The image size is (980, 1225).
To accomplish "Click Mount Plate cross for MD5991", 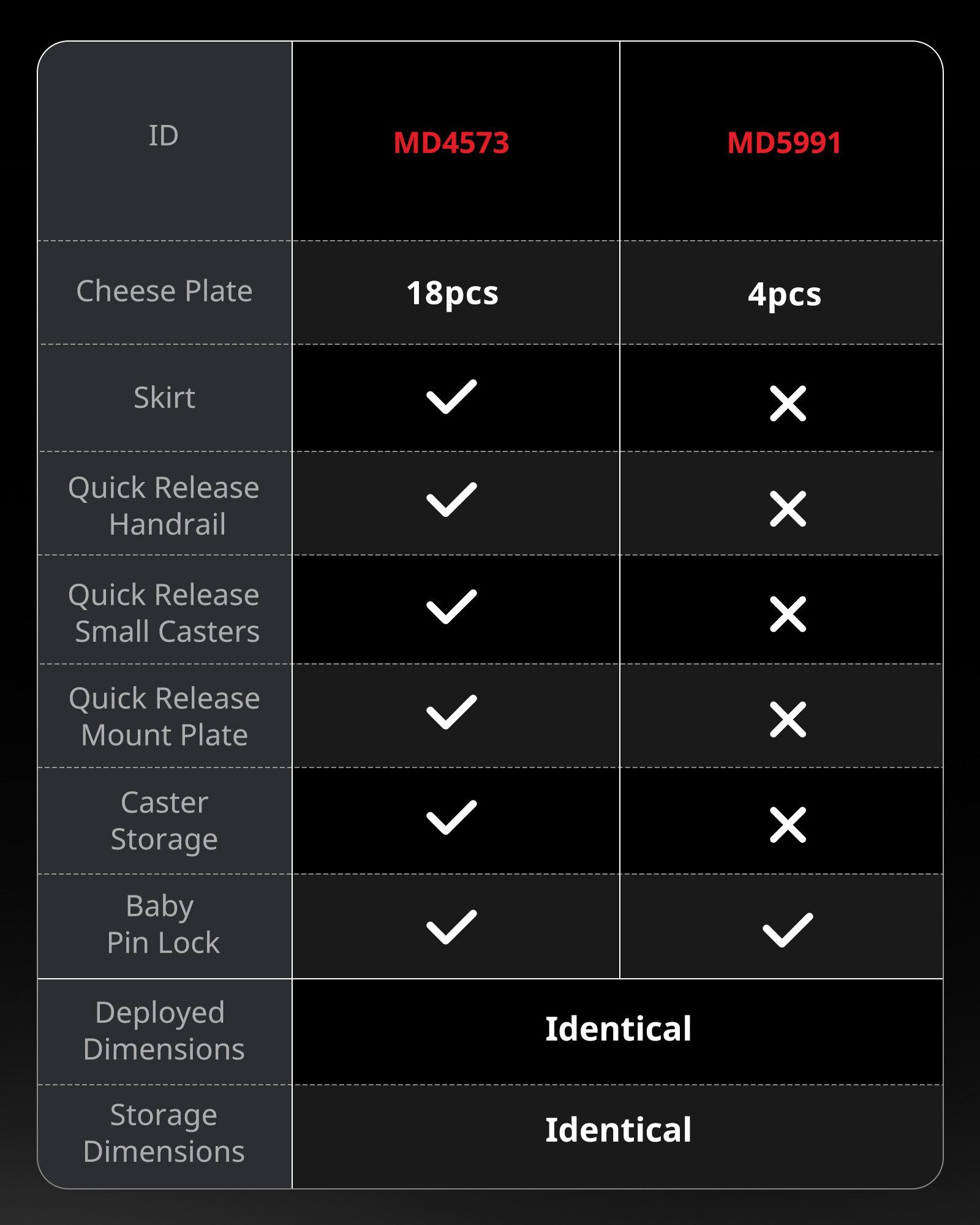I will (x=788, y=720).
